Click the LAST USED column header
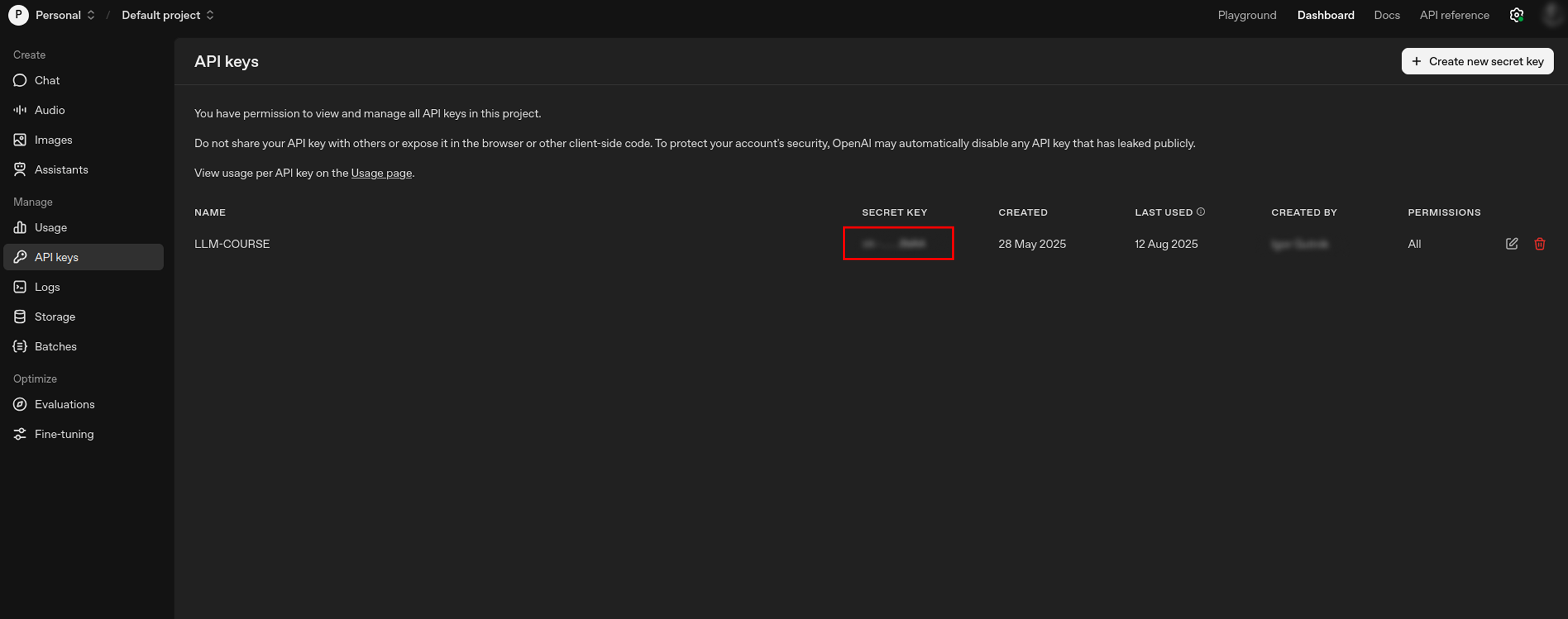 pos(1163,212)
